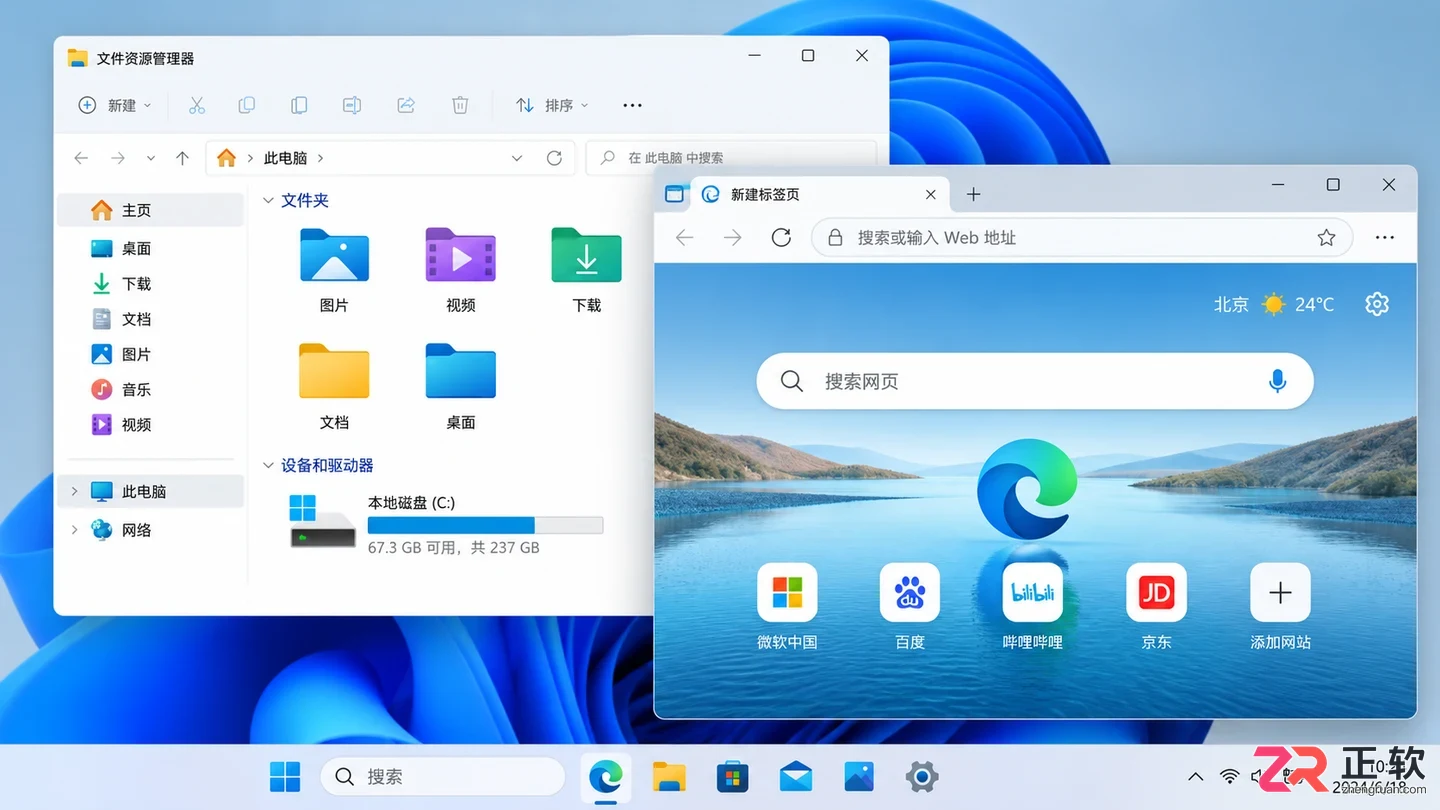This screenshot has width=1440, height=810.
Task: Select the 视频 folder icon in main pane
Action: (x=460, y=255)
